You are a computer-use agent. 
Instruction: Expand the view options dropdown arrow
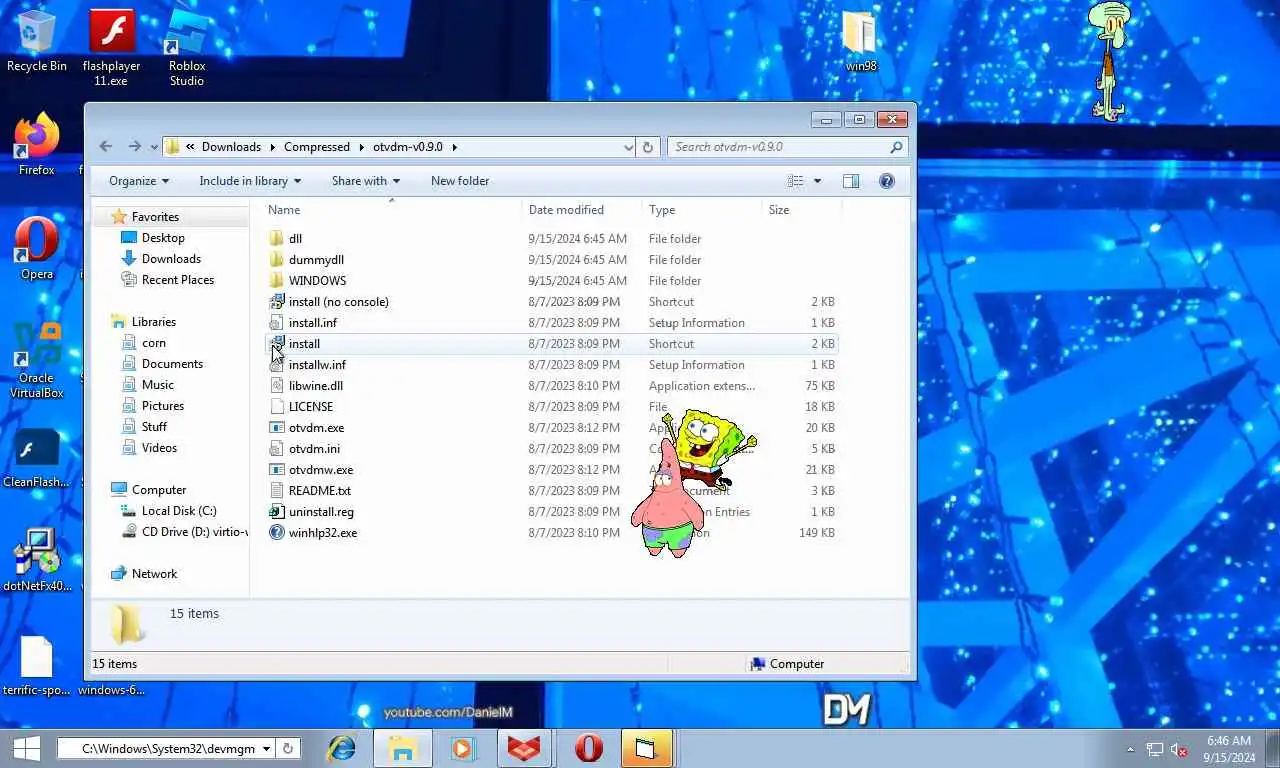click(x=817, y=181)
